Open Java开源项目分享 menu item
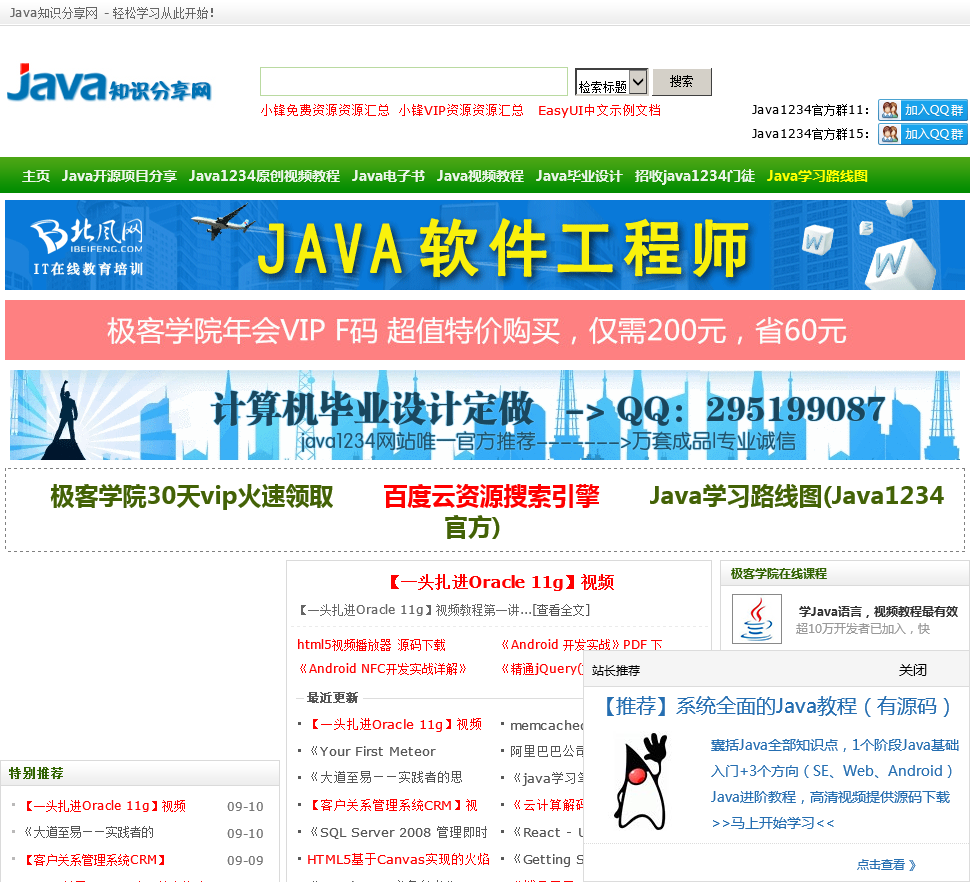 click(x=119, y=176)
